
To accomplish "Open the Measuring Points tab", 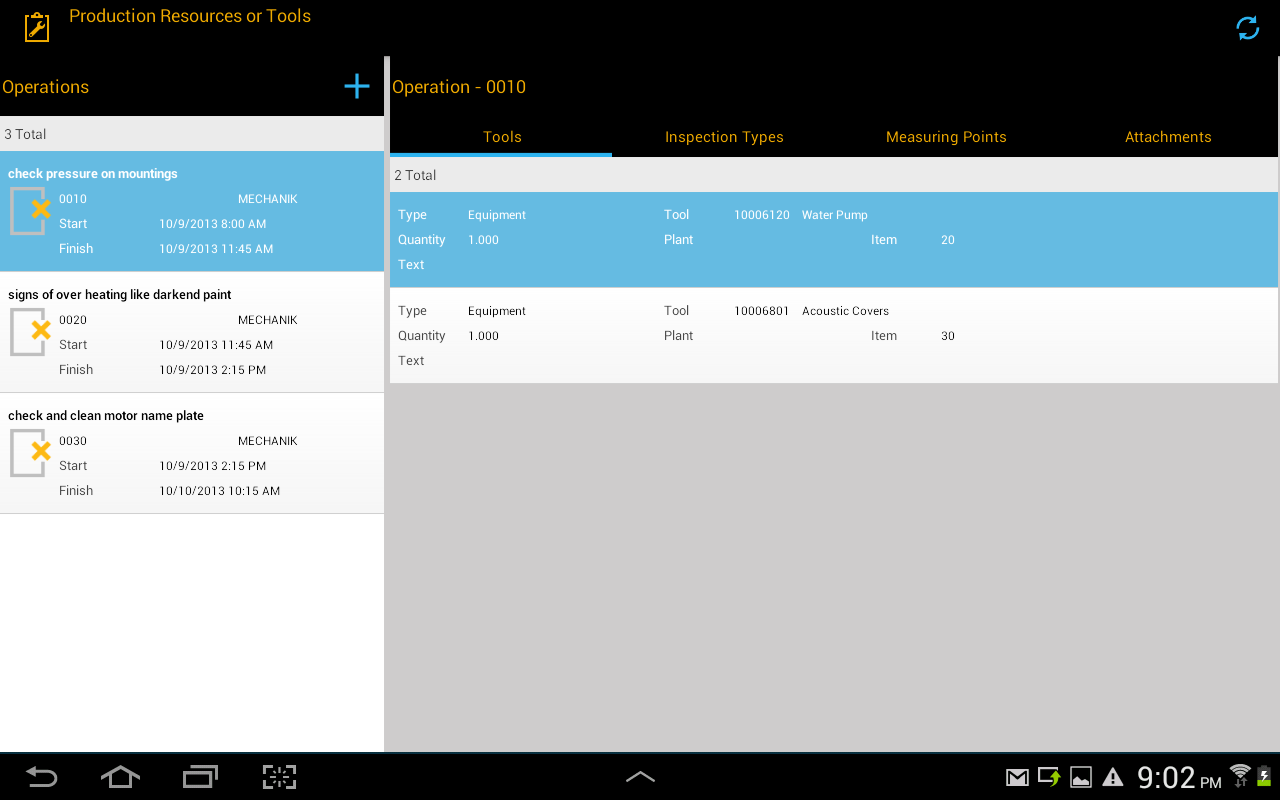I will [946, 137].
